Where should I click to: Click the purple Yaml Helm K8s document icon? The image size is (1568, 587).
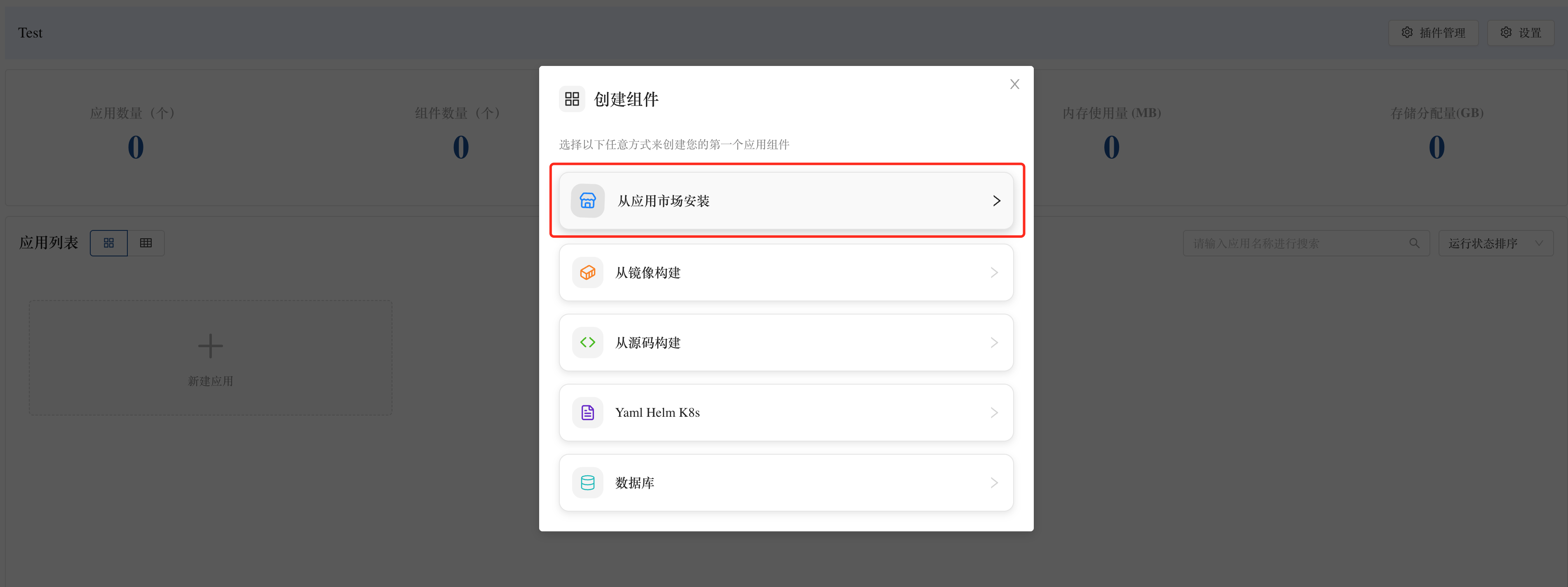coord(587,413)
